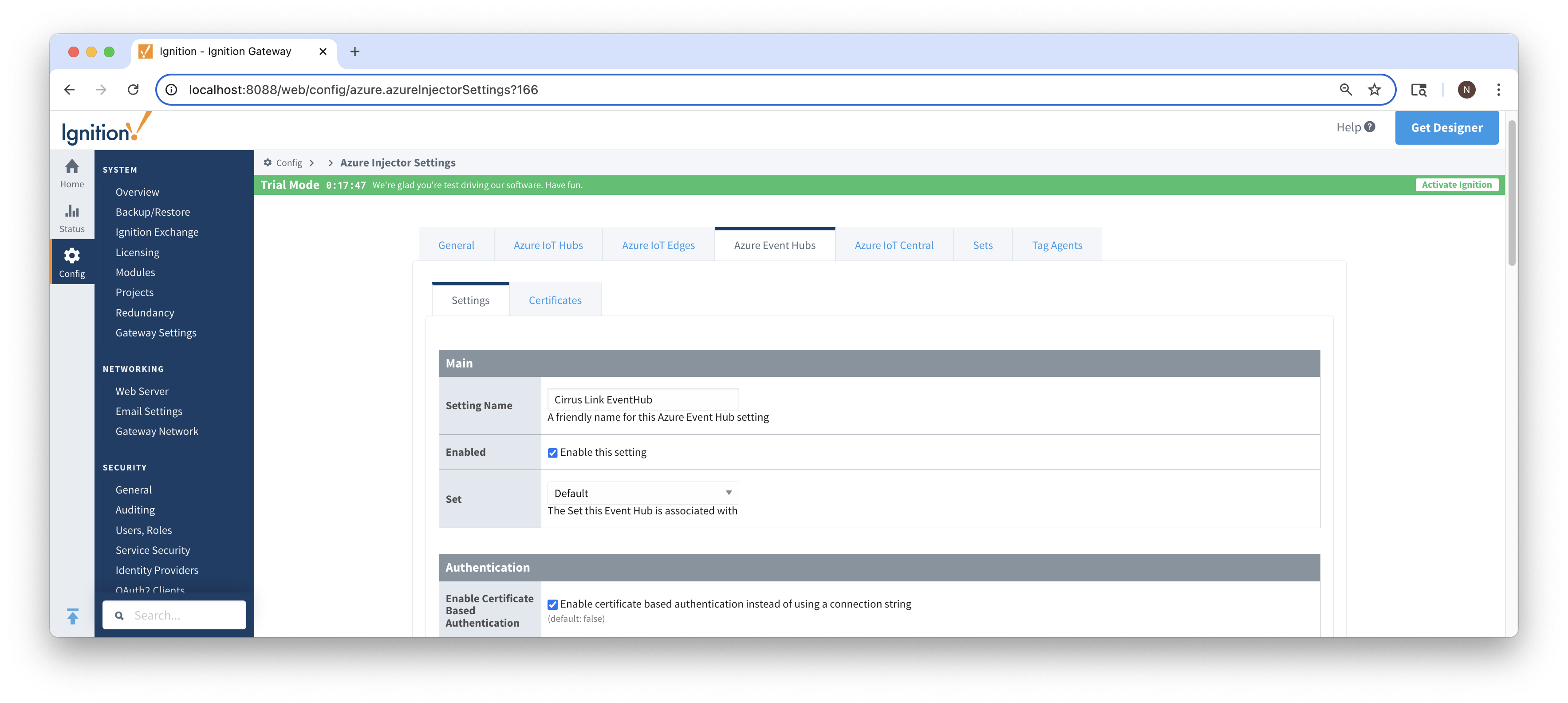Open the Certificates sub-tab
Viewport: 1568px width, 703px height.
tap(555, 300)
